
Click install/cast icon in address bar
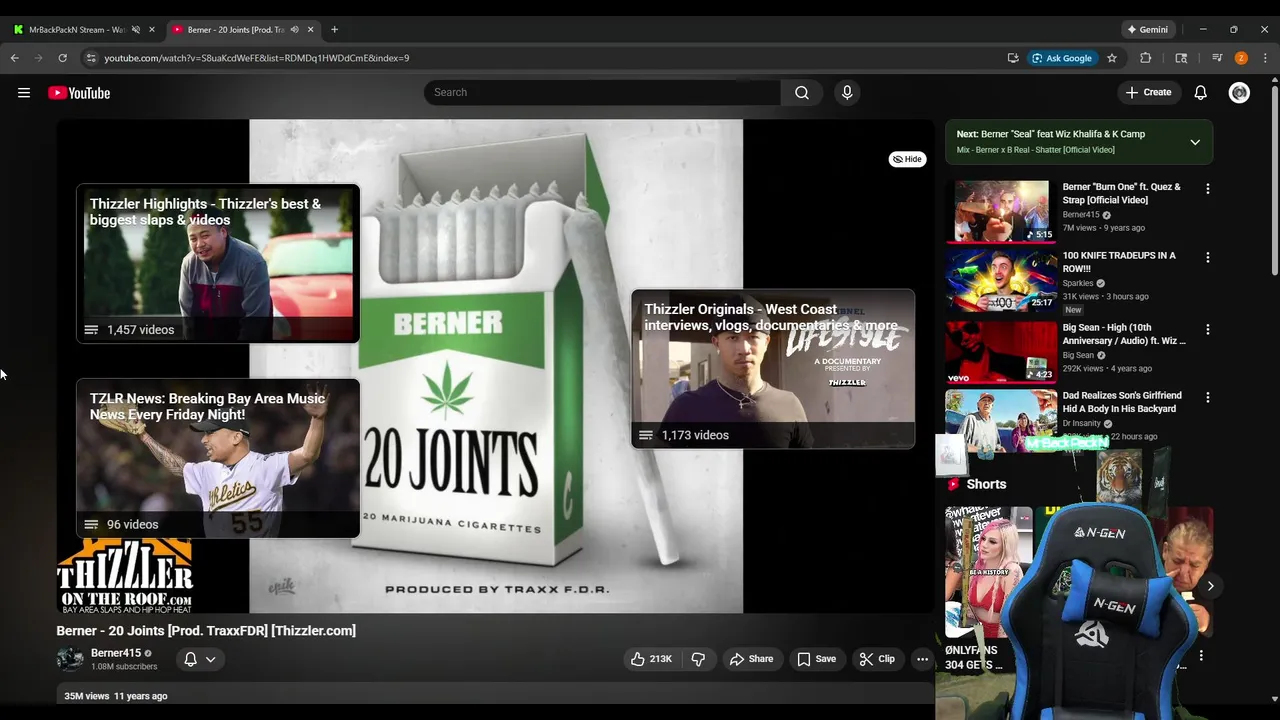[1013, 58]
